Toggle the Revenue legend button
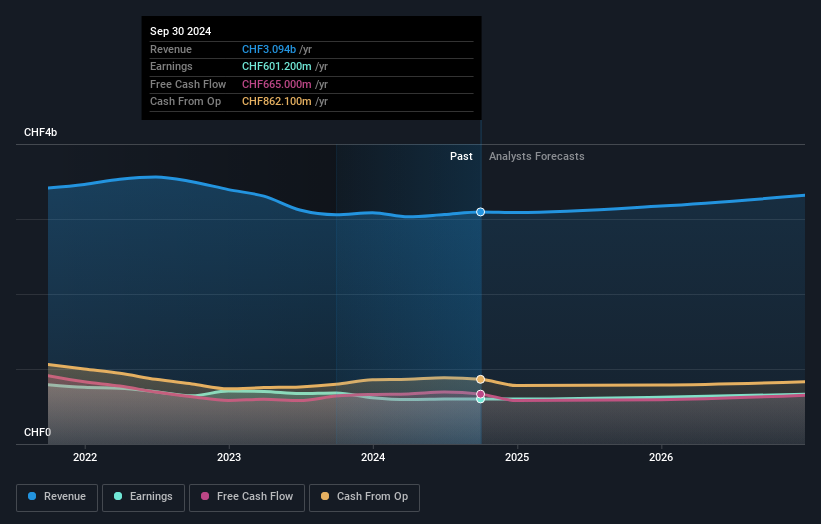 coord(57,497)
